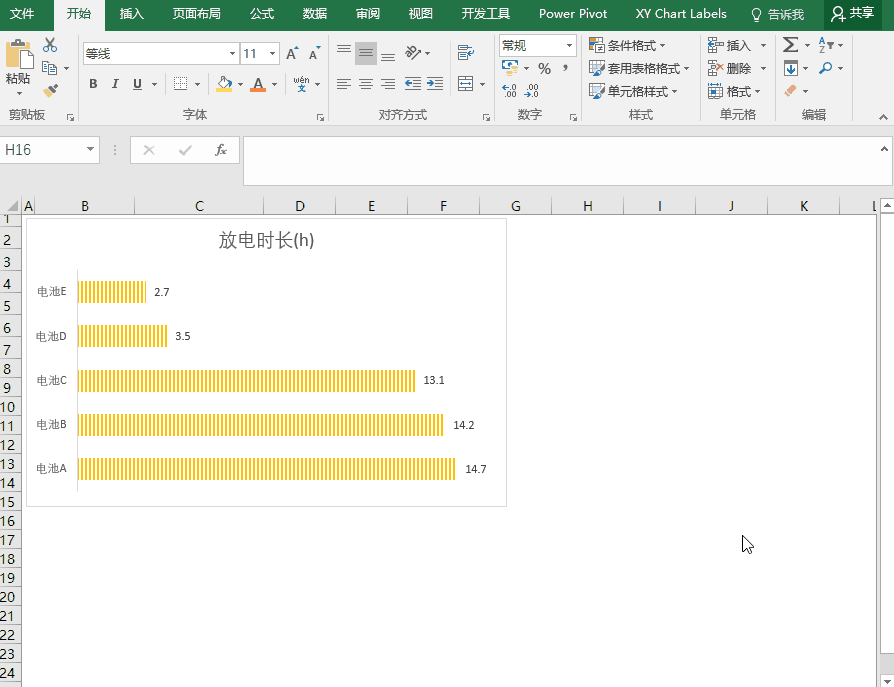Increase decimal places

(x=509, y=91)
